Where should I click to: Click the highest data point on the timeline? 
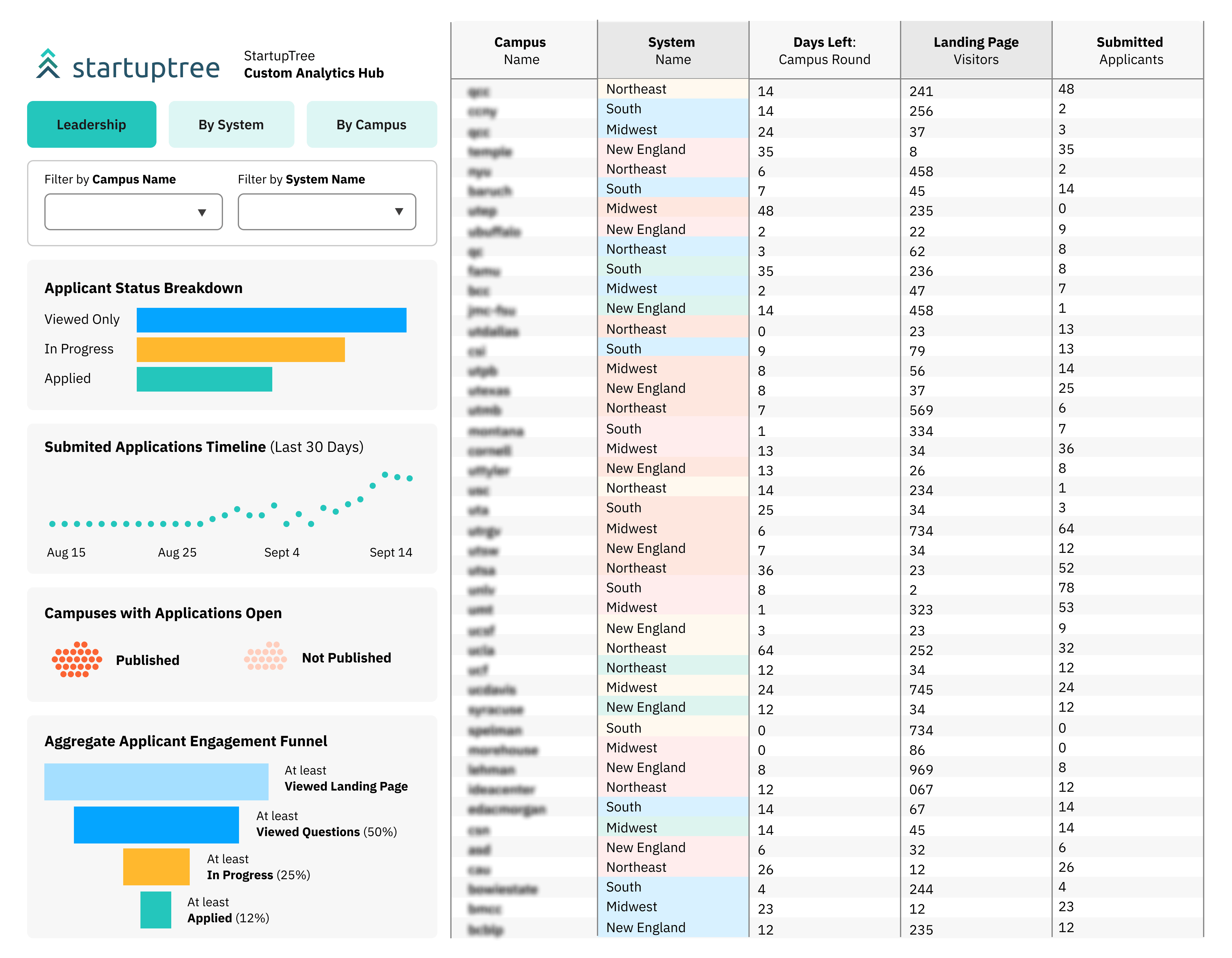coord(385,474)
